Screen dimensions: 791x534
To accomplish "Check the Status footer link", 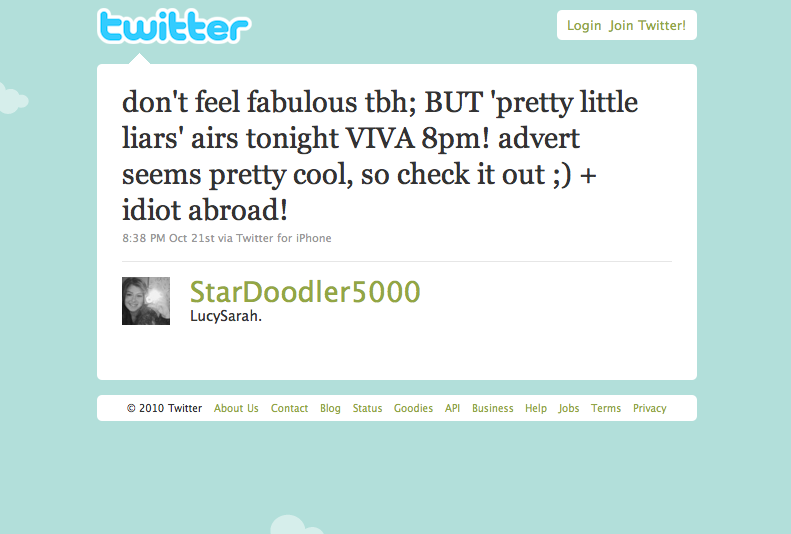I will pyautogui.click(x=367, y=408).
